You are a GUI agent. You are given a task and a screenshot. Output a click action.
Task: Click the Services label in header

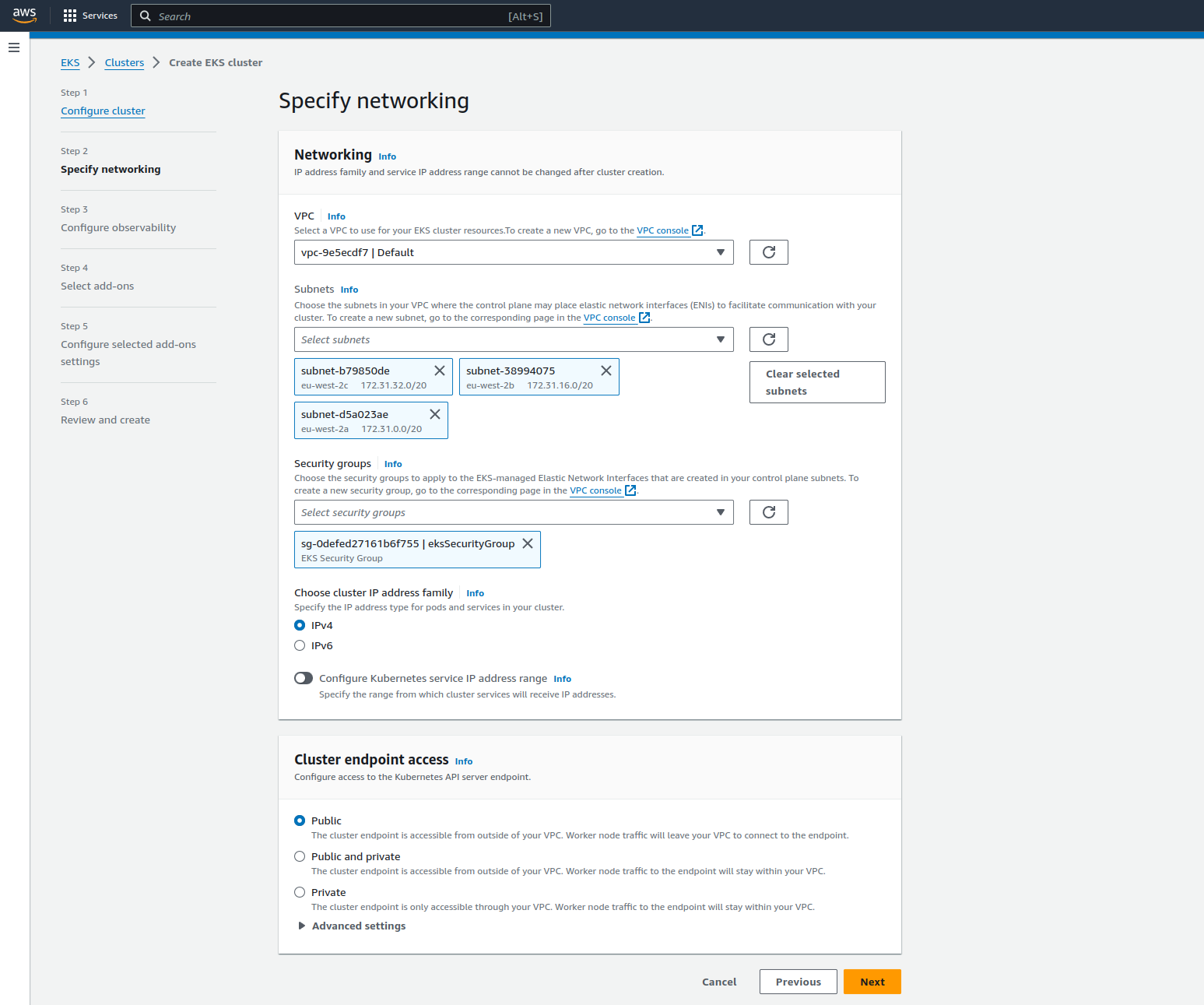click(x=100, y=16)
